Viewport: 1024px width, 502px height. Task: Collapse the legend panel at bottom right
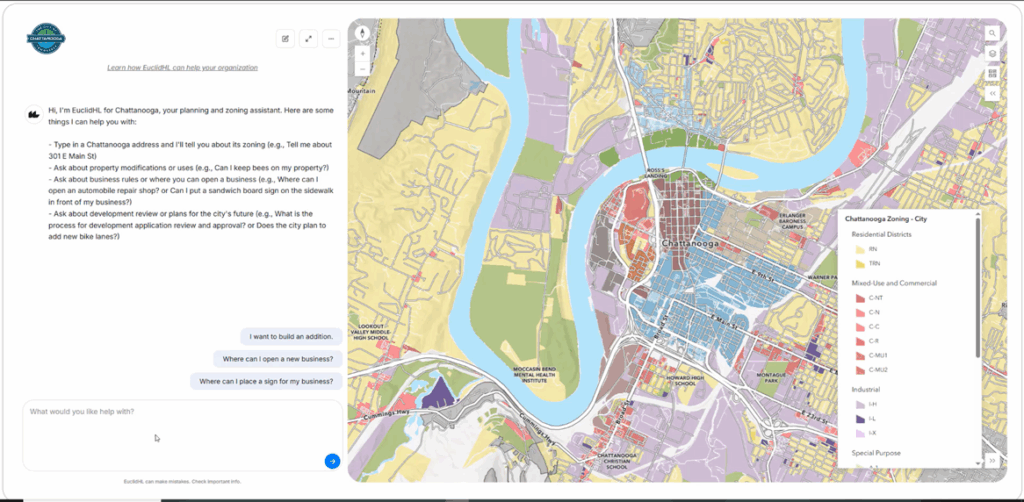coord(992,460)
